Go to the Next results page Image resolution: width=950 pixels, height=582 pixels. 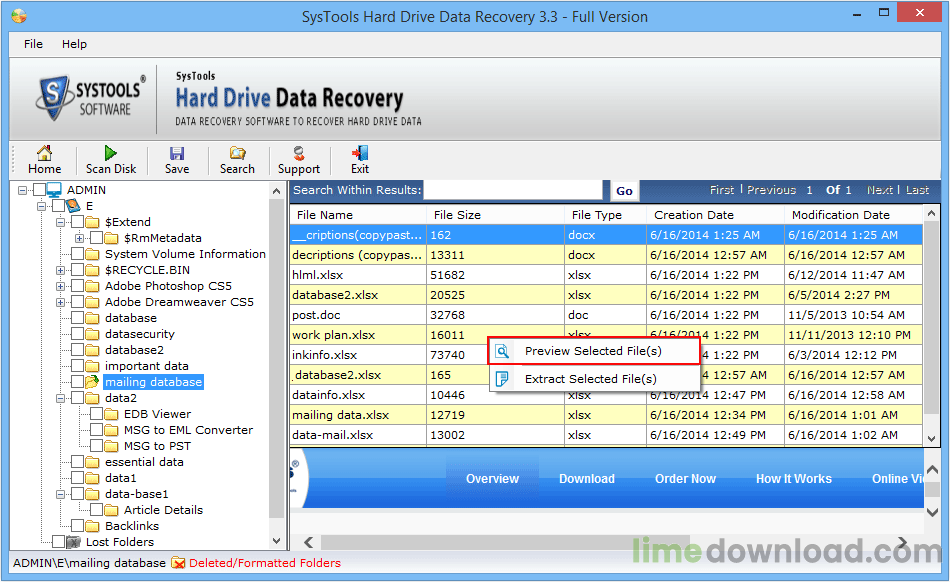[x=879, y=190]
